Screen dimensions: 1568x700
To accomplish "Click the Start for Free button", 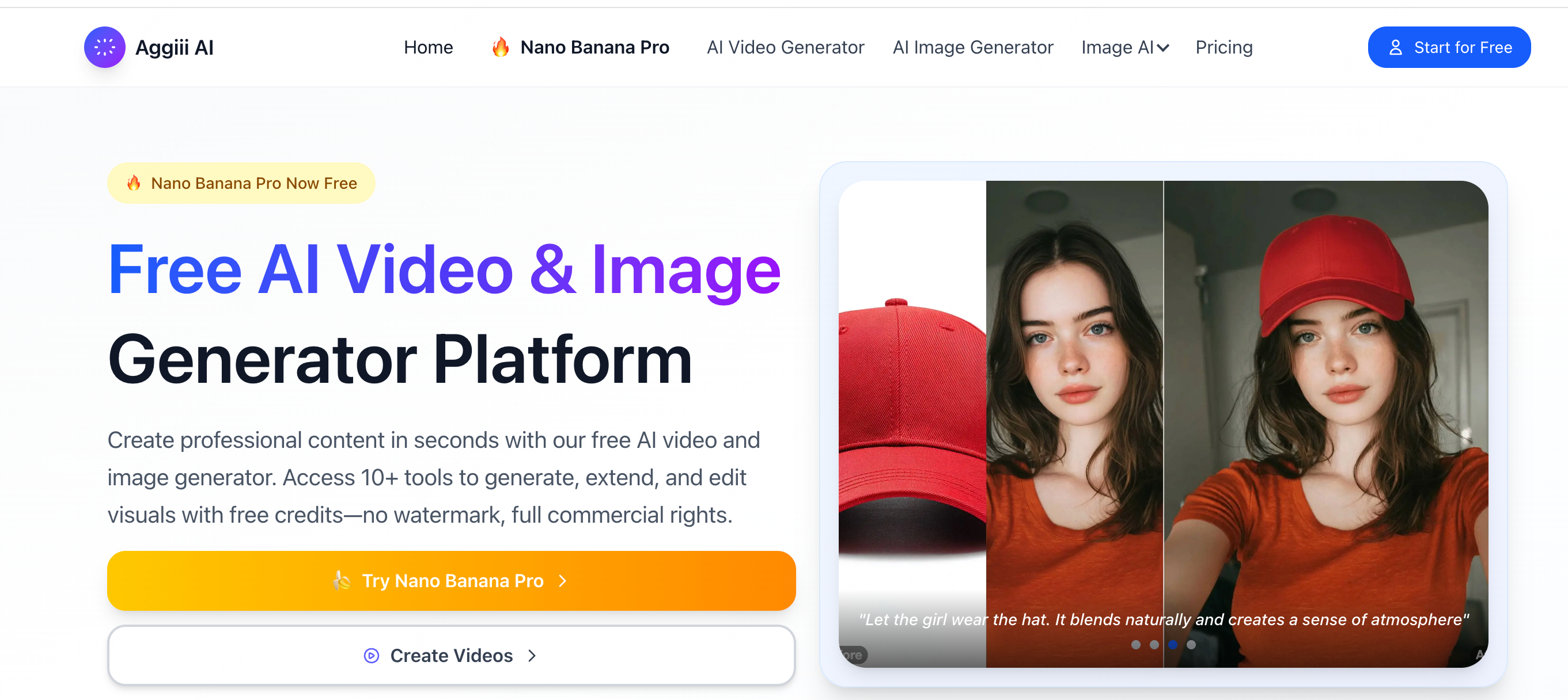I will point(1449,47).
